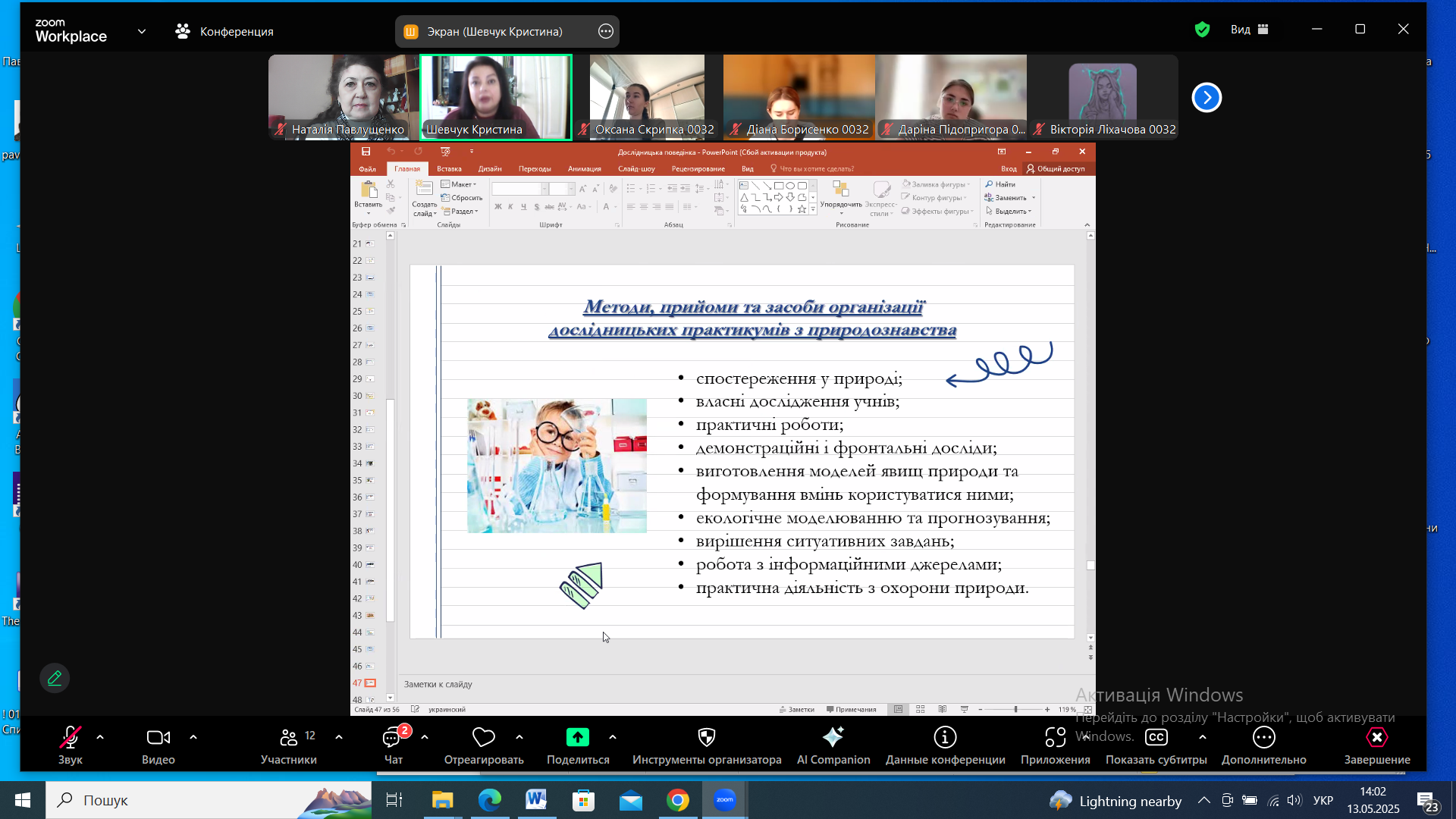Open the Windows Start menu
The height and width of the screenshot is (819, 1456).
coord(22,800)
